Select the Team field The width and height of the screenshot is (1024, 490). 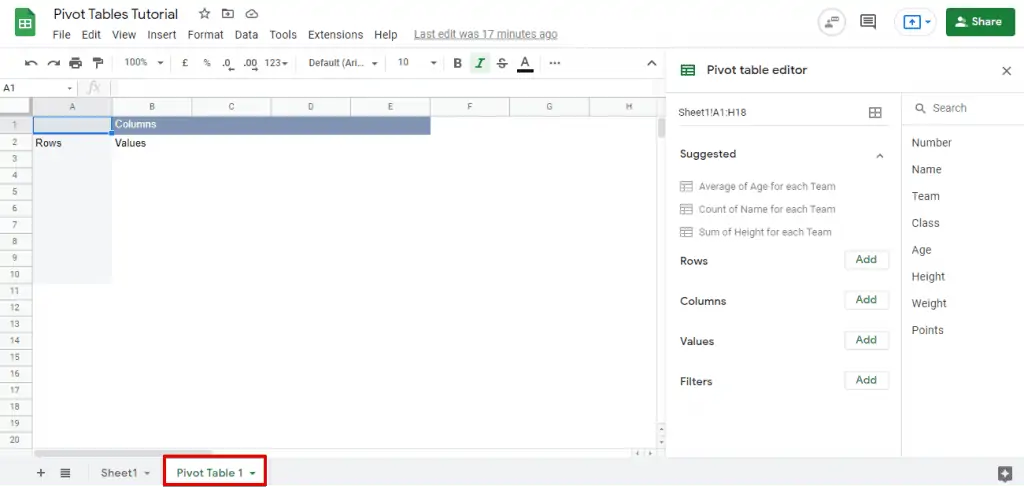click(x=925, y=196)
